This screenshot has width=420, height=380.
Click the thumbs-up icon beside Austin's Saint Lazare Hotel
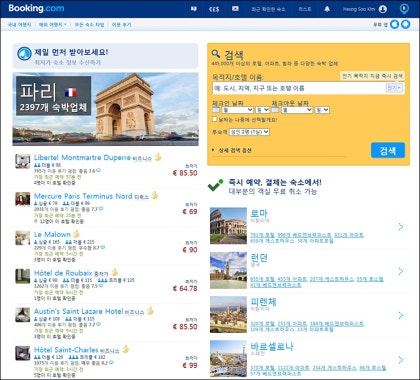(150, 311)
